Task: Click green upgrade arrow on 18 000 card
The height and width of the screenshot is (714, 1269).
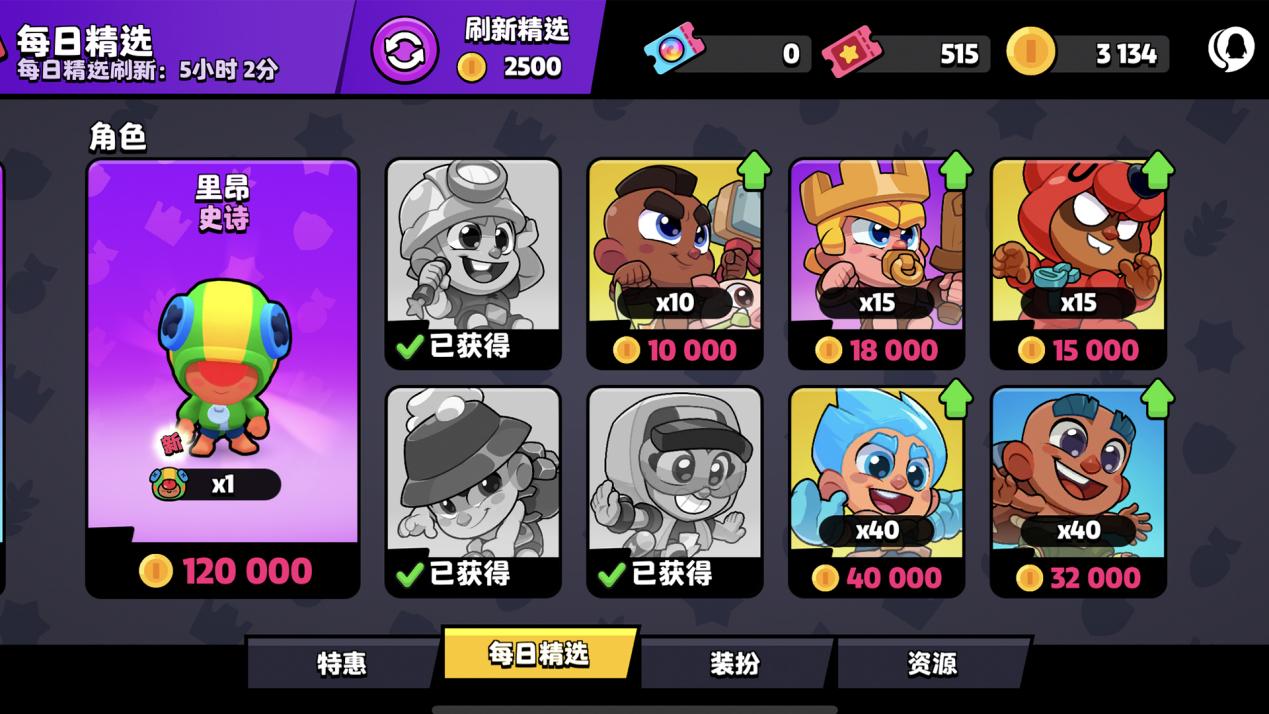Action: [x=956, y=170]
